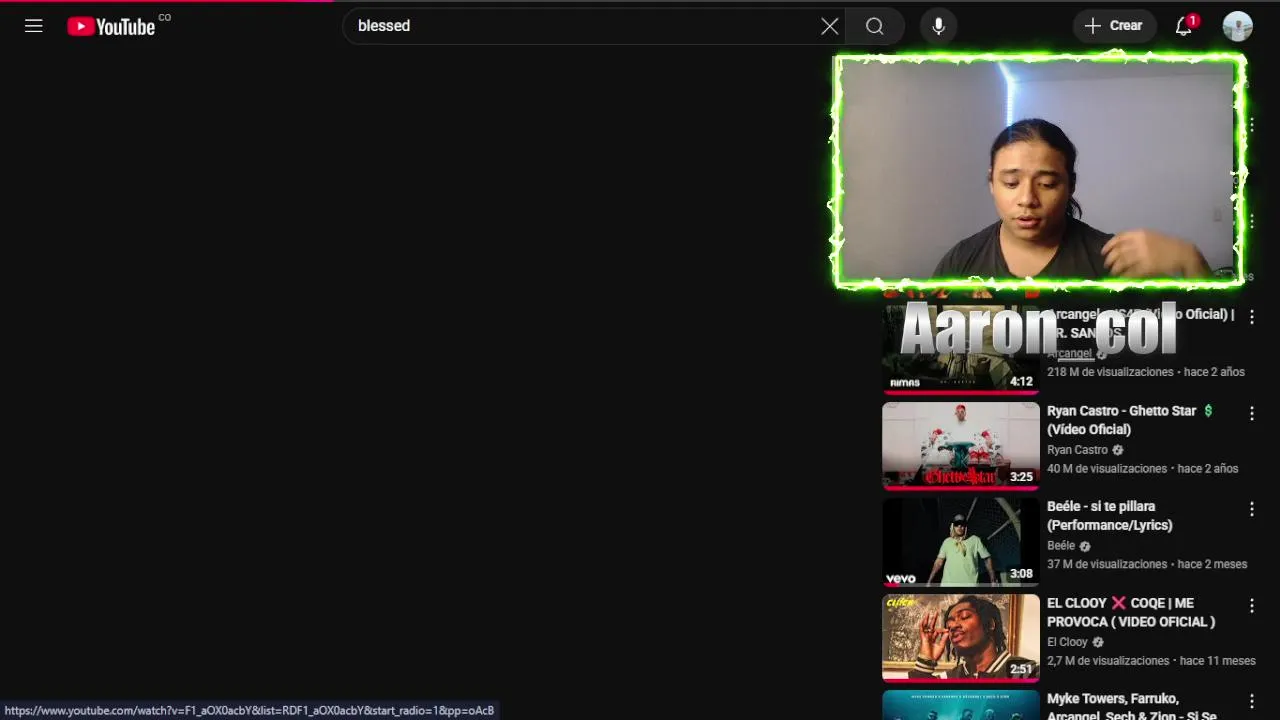
Task: Play Ryan Castro Ghetto Star thumbnail
Action: point(961,446)
